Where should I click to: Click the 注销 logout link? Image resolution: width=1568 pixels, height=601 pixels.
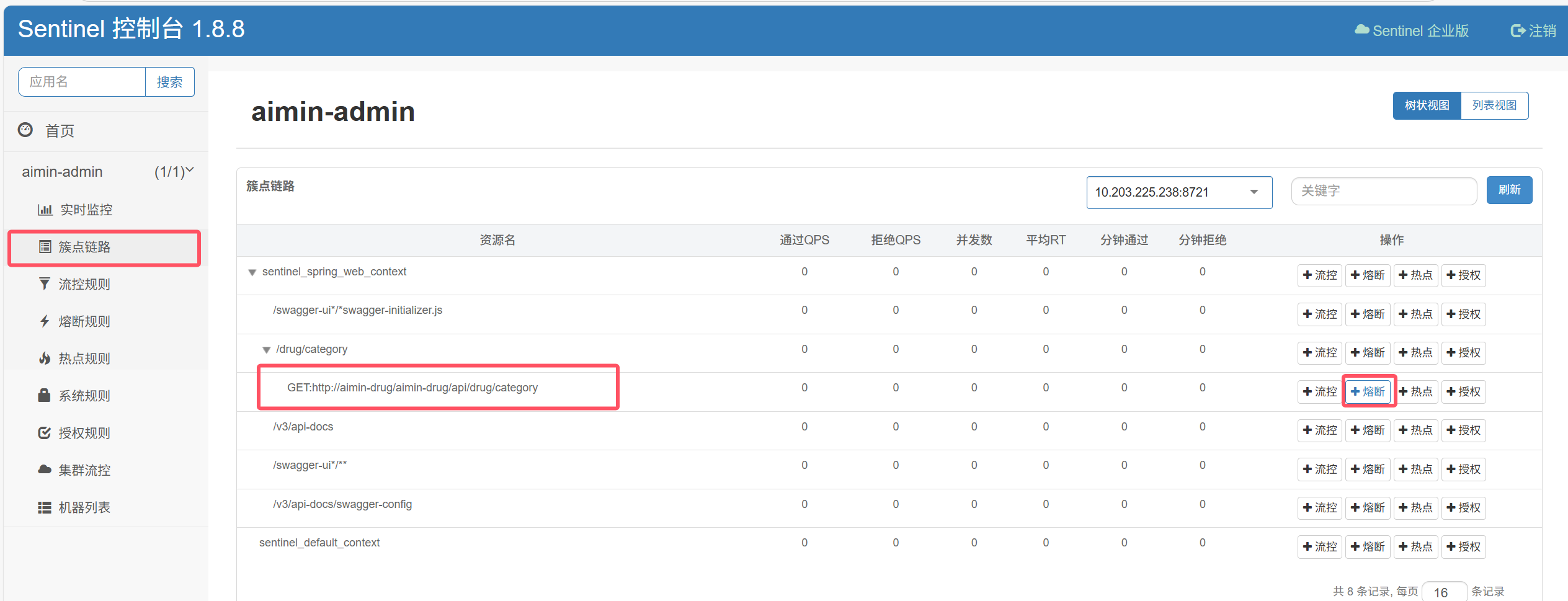(1533, 30)
